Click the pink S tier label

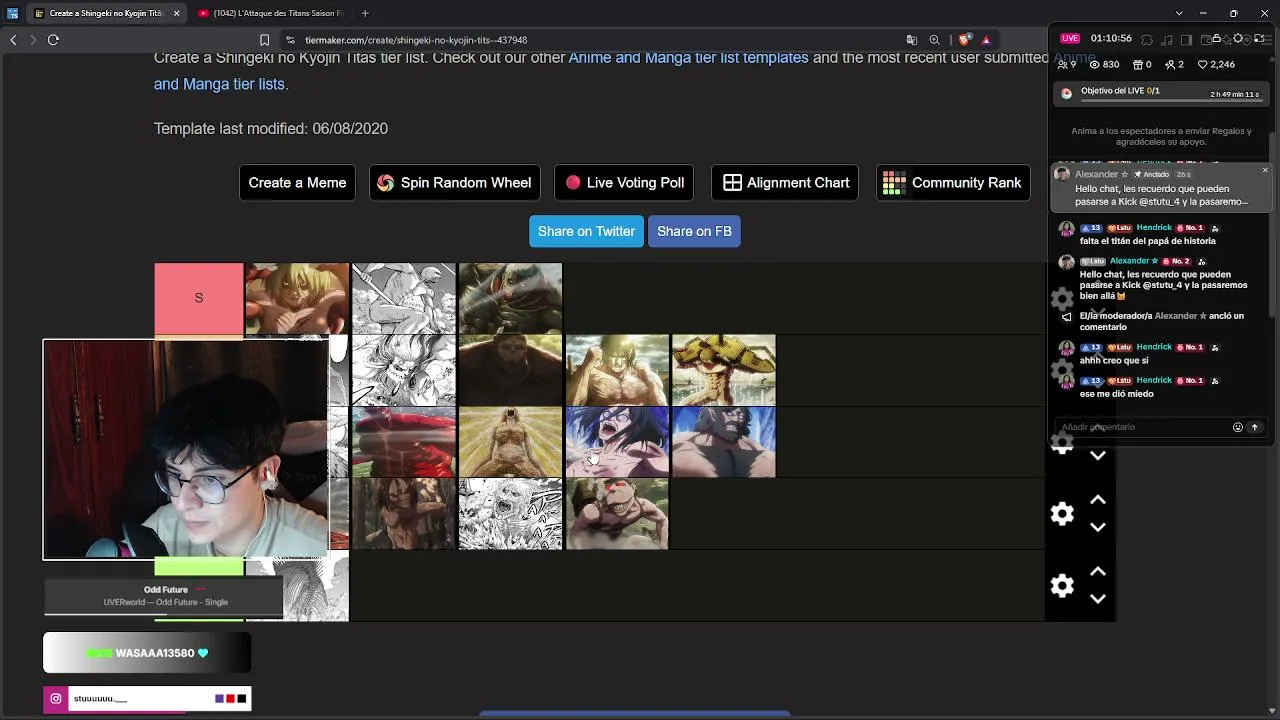199,298
